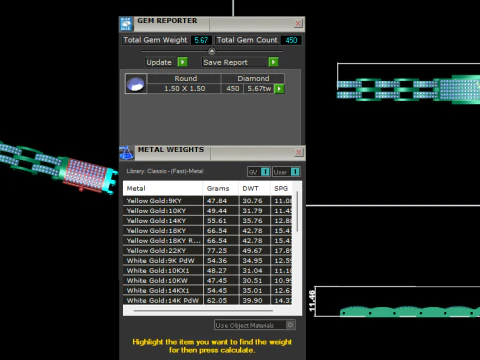Select the Yellow Gold:18KY R... row
Image resolution: width=480 pixels, height=360 pixels.
(x=208, y=241)
